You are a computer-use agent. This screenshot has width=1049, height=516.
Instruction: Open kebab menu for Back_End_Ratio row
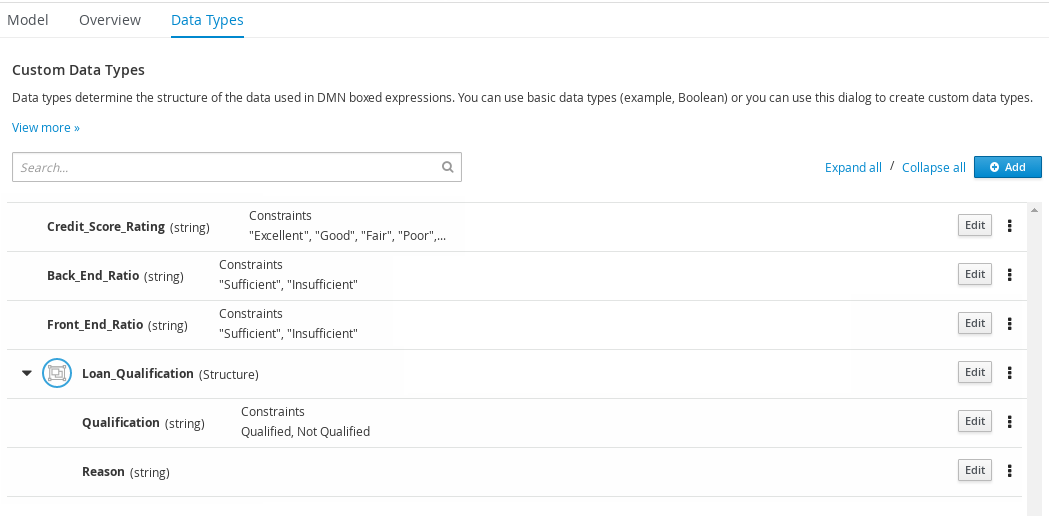point(1010,275)
